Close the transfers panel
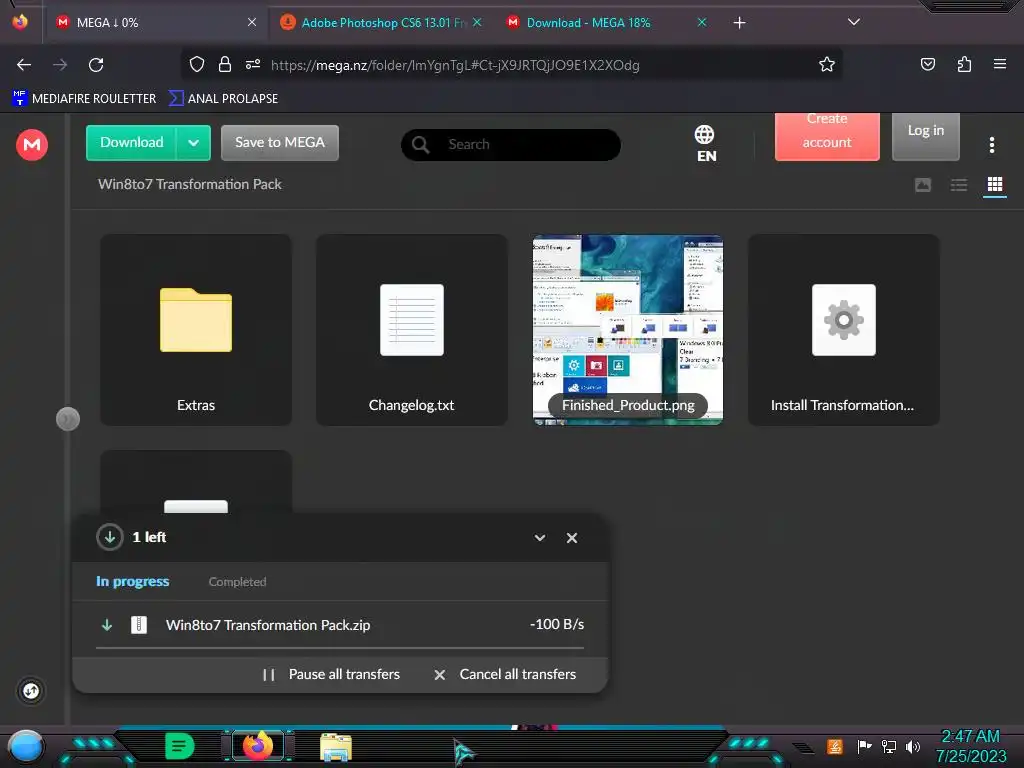This screenshot has width=1024, height=768. coord(571,538)
